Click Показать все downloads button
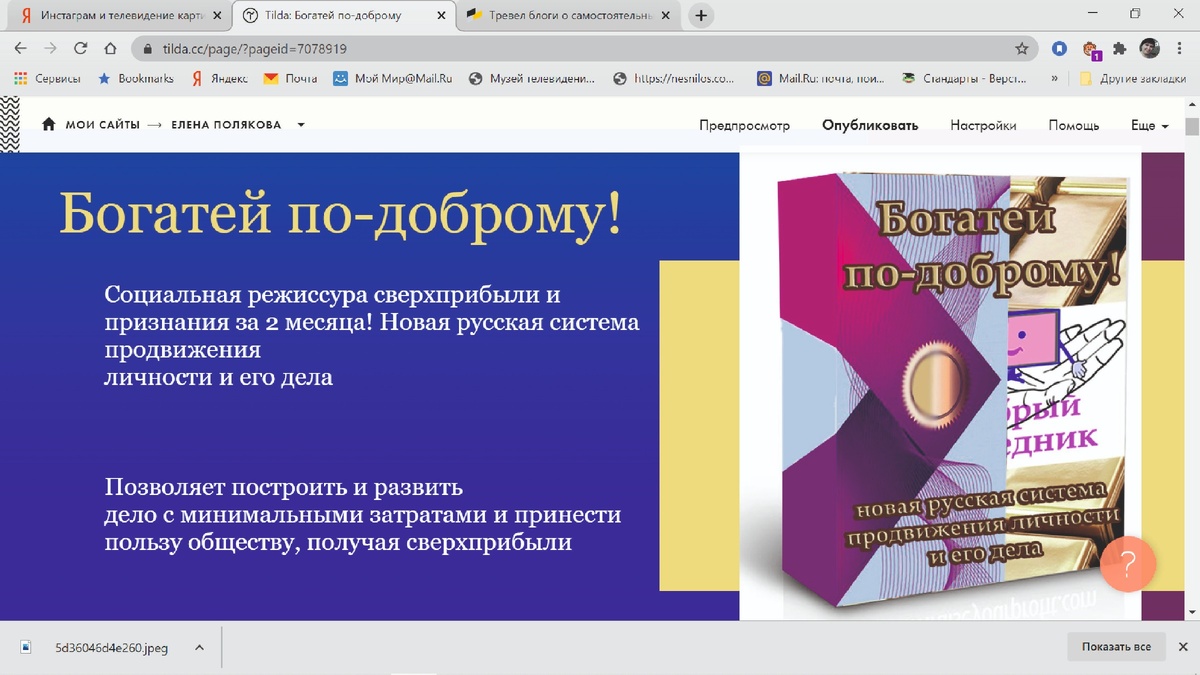Image resolution: width=1200 pixels, height=675 pixels. [1116, 647]
